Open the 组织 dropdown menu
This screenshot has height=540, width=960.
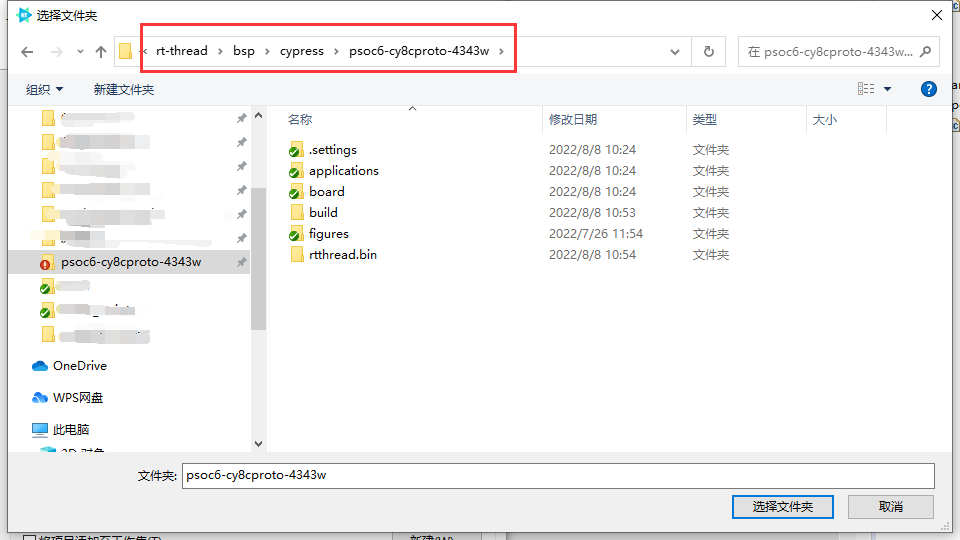pos(44,90)
